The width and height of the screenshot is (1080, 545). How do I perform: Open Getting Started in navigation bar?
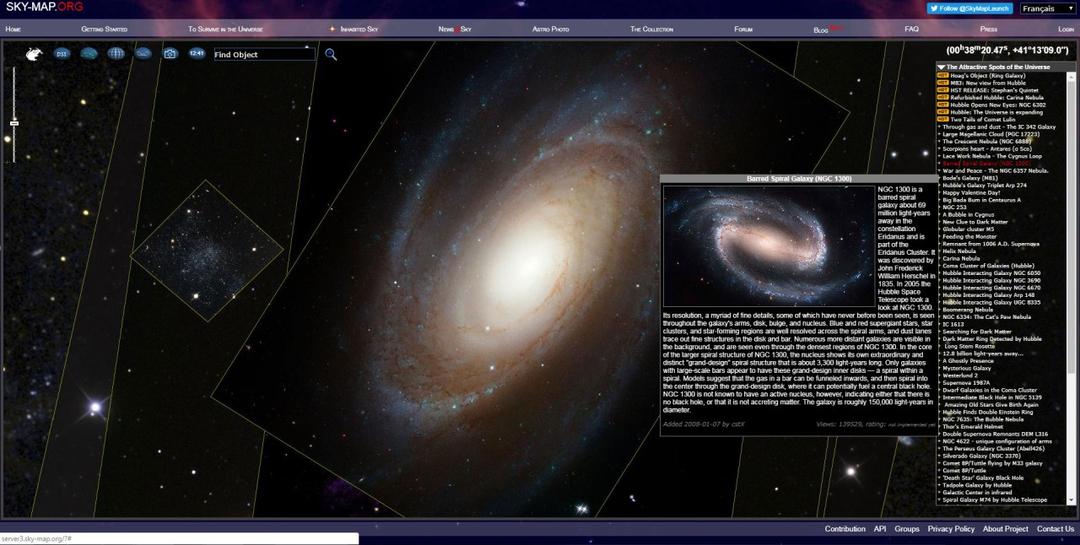point(104,30)
